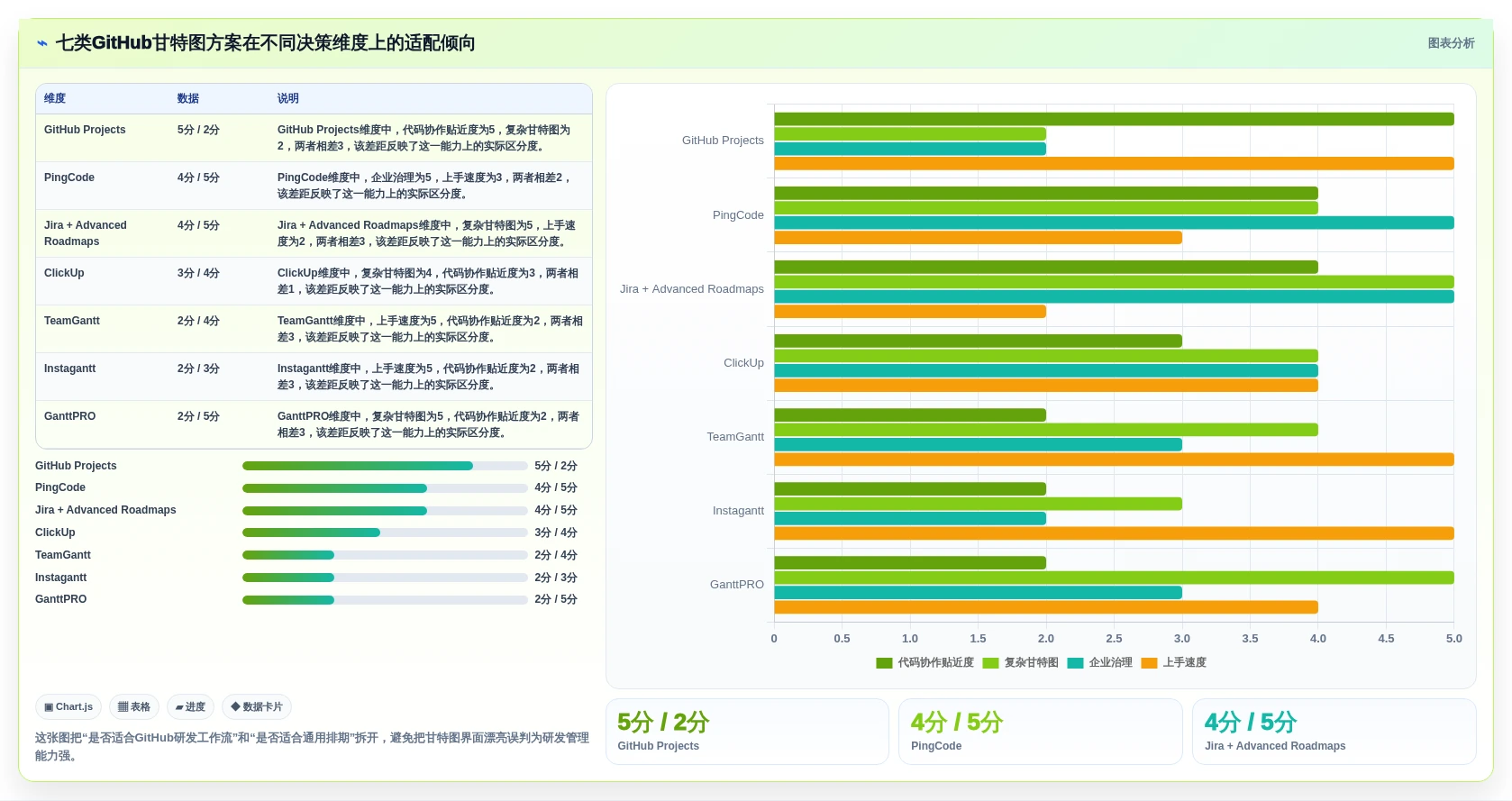Click the GitHub Projects chart axis label
Screen dimensions: 1512x801
[723, 141]
